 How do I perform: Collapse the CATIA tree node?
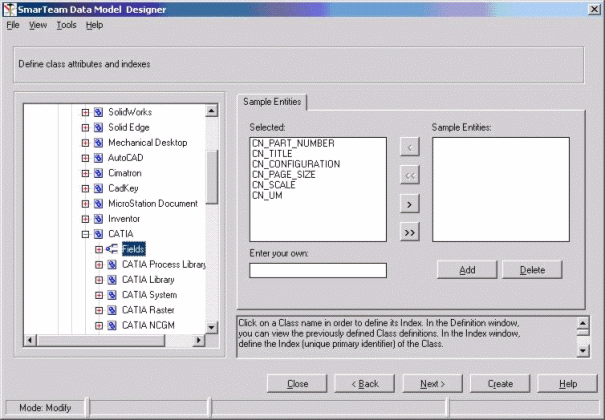coord(85,234)
